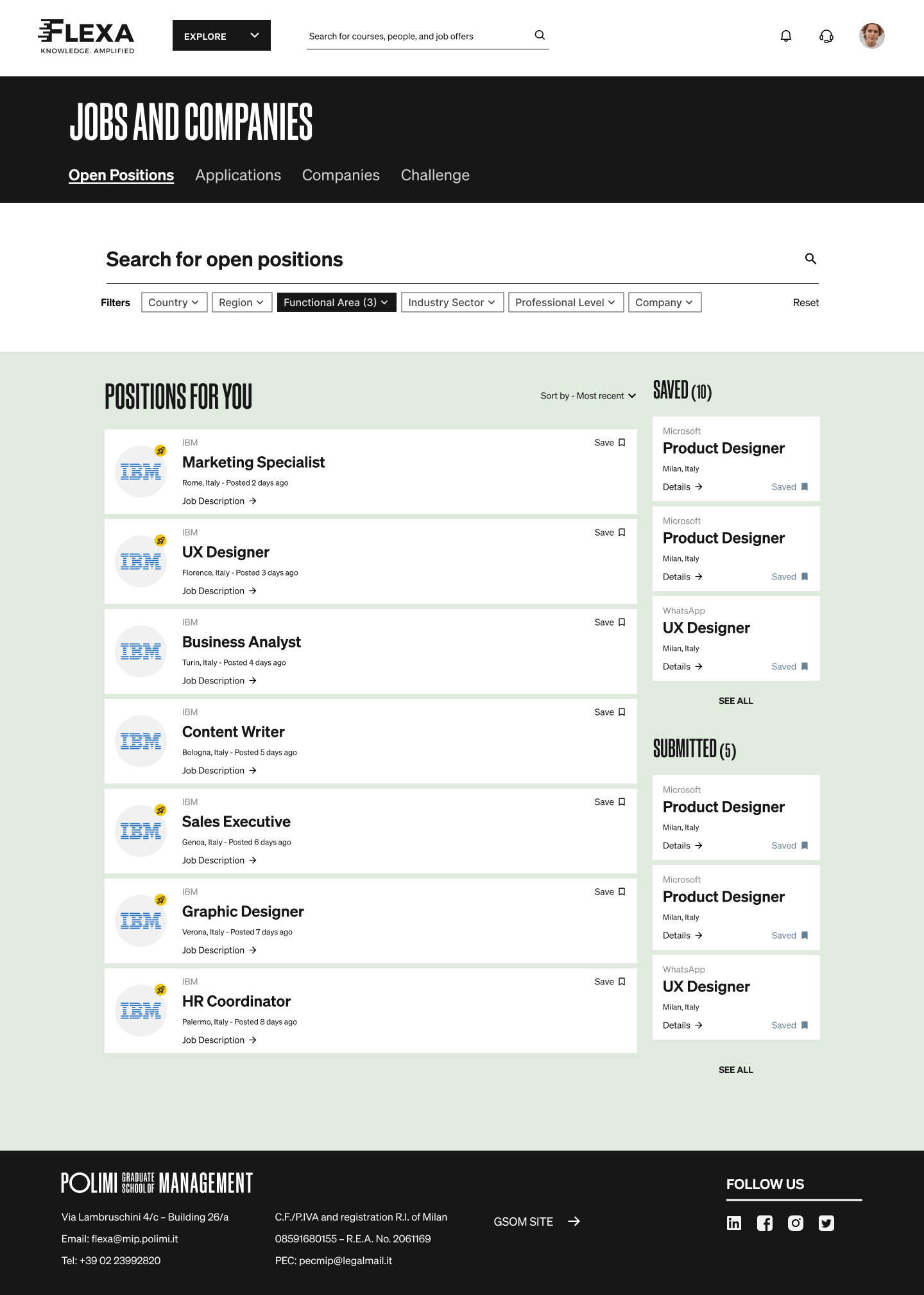Screen dimensions: 924x1295
Task: Open the Professional Level filter dropdown
Action: click(x=566, y=302)
